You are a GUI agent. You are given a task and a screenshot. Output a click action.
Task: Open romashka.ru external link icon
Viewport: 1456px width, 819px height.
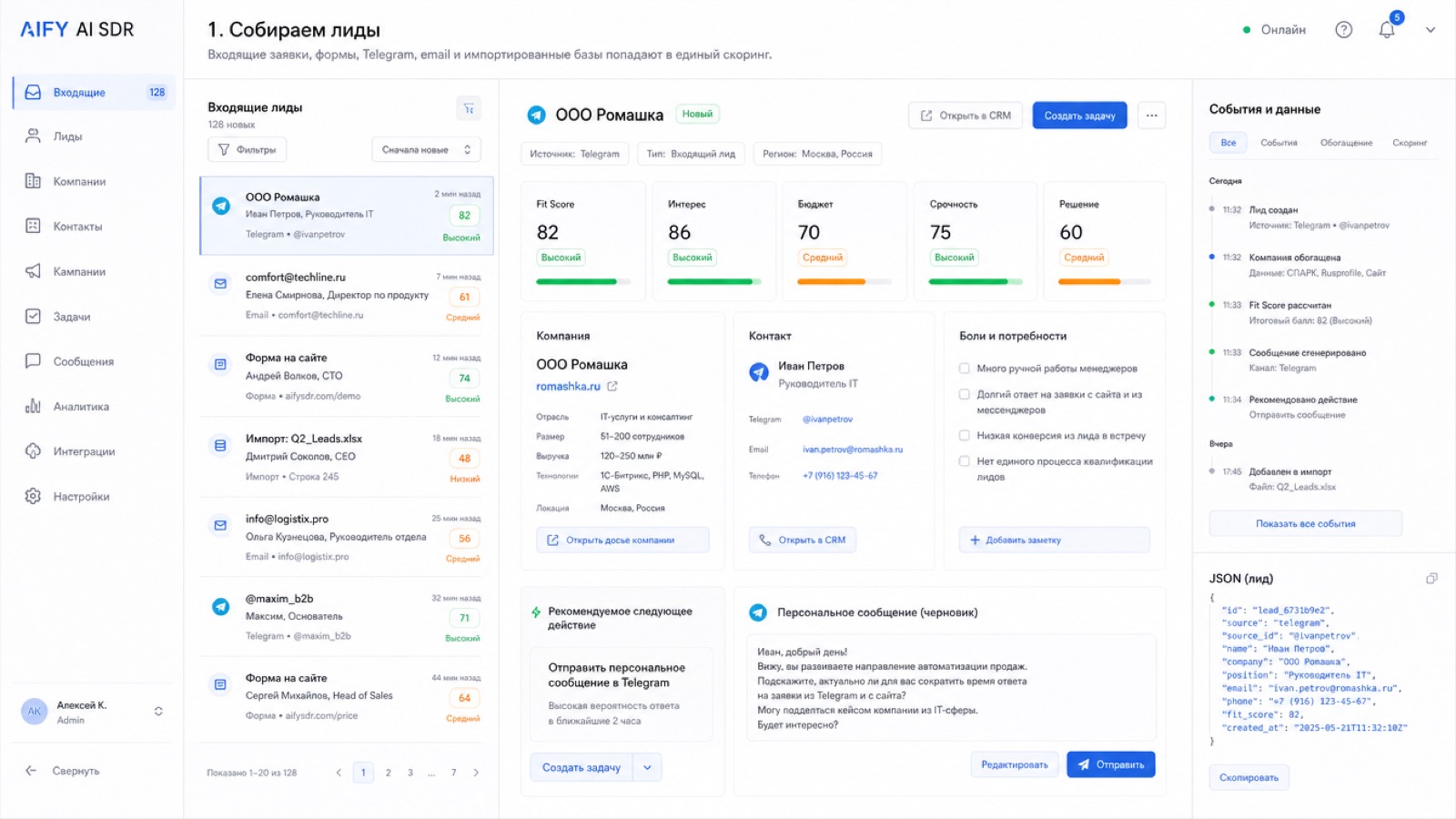tap(612, 387)
